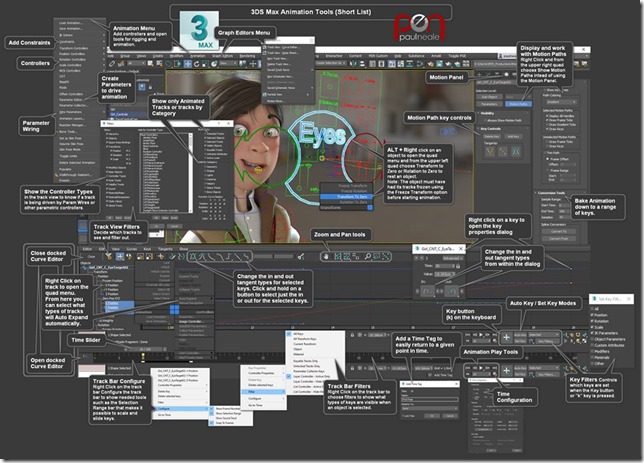Enable Custom Attributes in Set Key Filters
Image resolution: width=644 pixels, height=463 pixels.
pos(592,346)
